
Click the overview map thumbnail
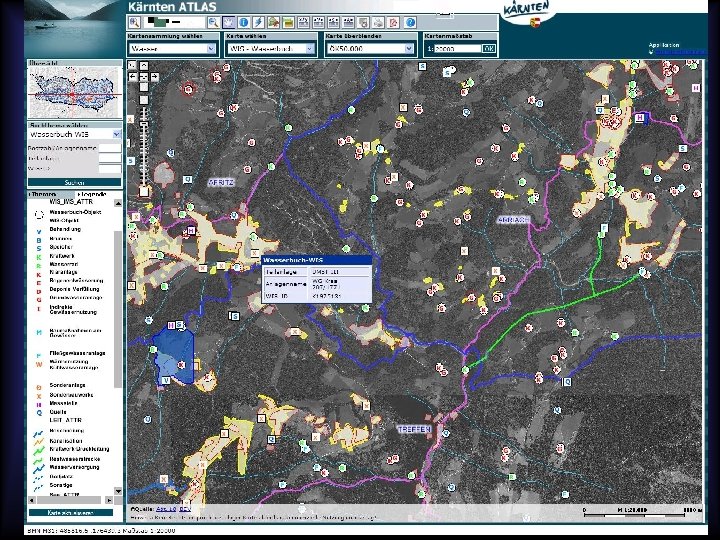coord(75,93)
